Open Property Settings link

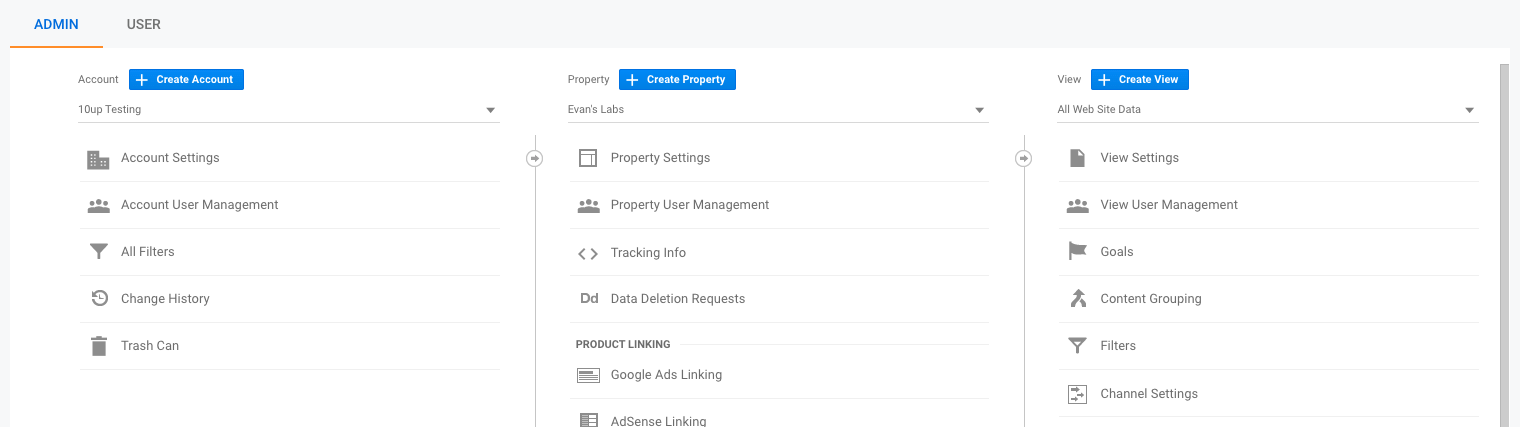pos(660,158)
